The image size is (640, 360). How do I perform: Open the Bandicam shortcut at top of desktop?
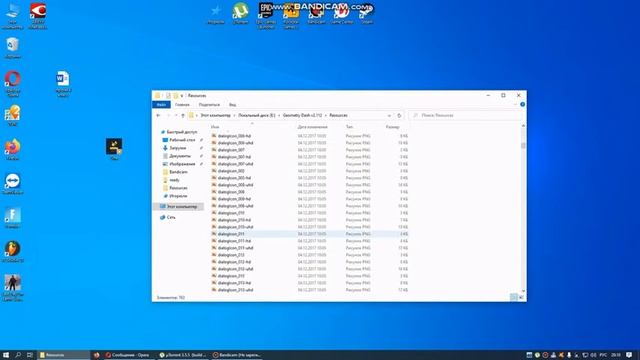(316, 13)
